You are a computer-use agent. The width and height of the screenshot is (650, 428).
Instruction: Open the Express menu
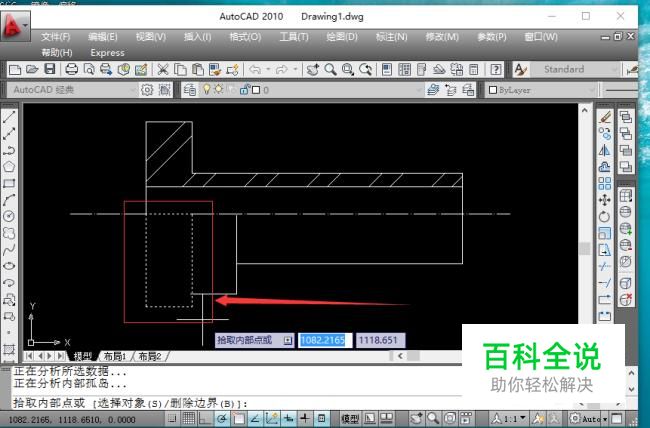pos(107,53)
